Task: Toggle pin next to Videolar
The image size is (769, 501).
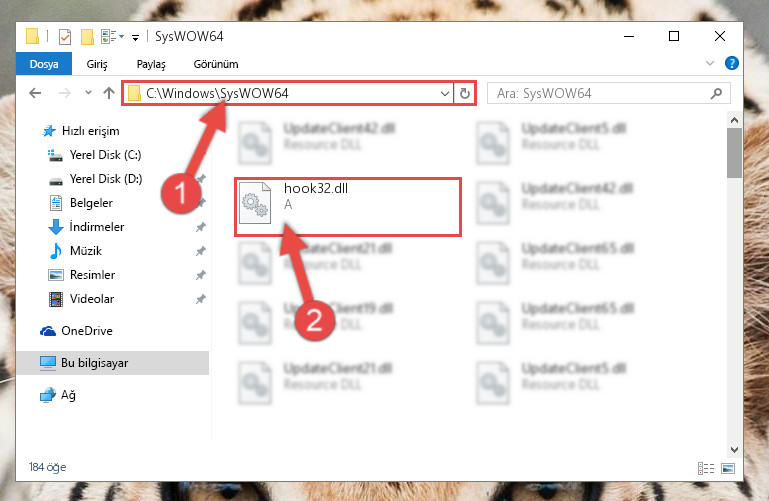Action: (x=201, y=299)
